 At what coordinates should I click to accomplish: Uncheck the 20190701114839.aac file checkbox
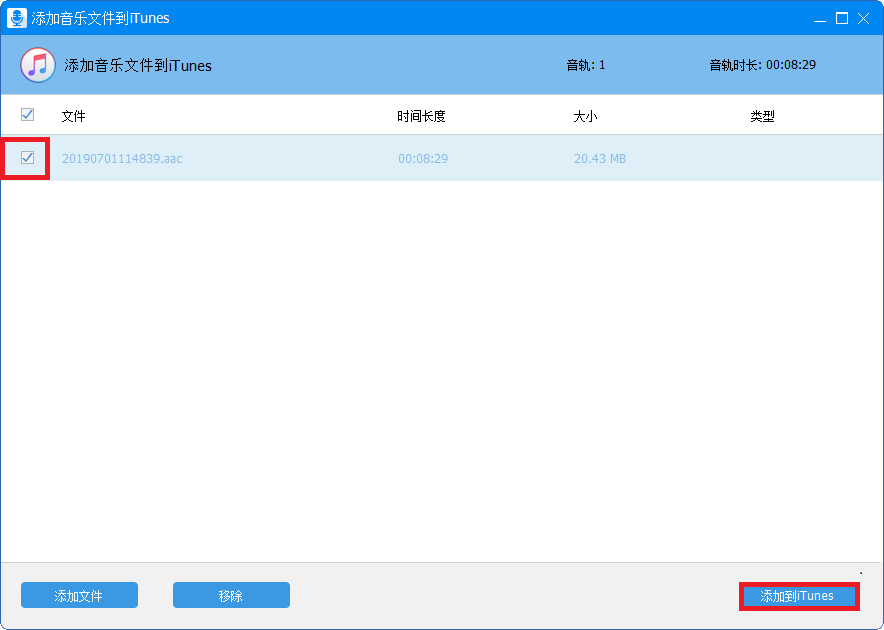click(x=27, y=158)
